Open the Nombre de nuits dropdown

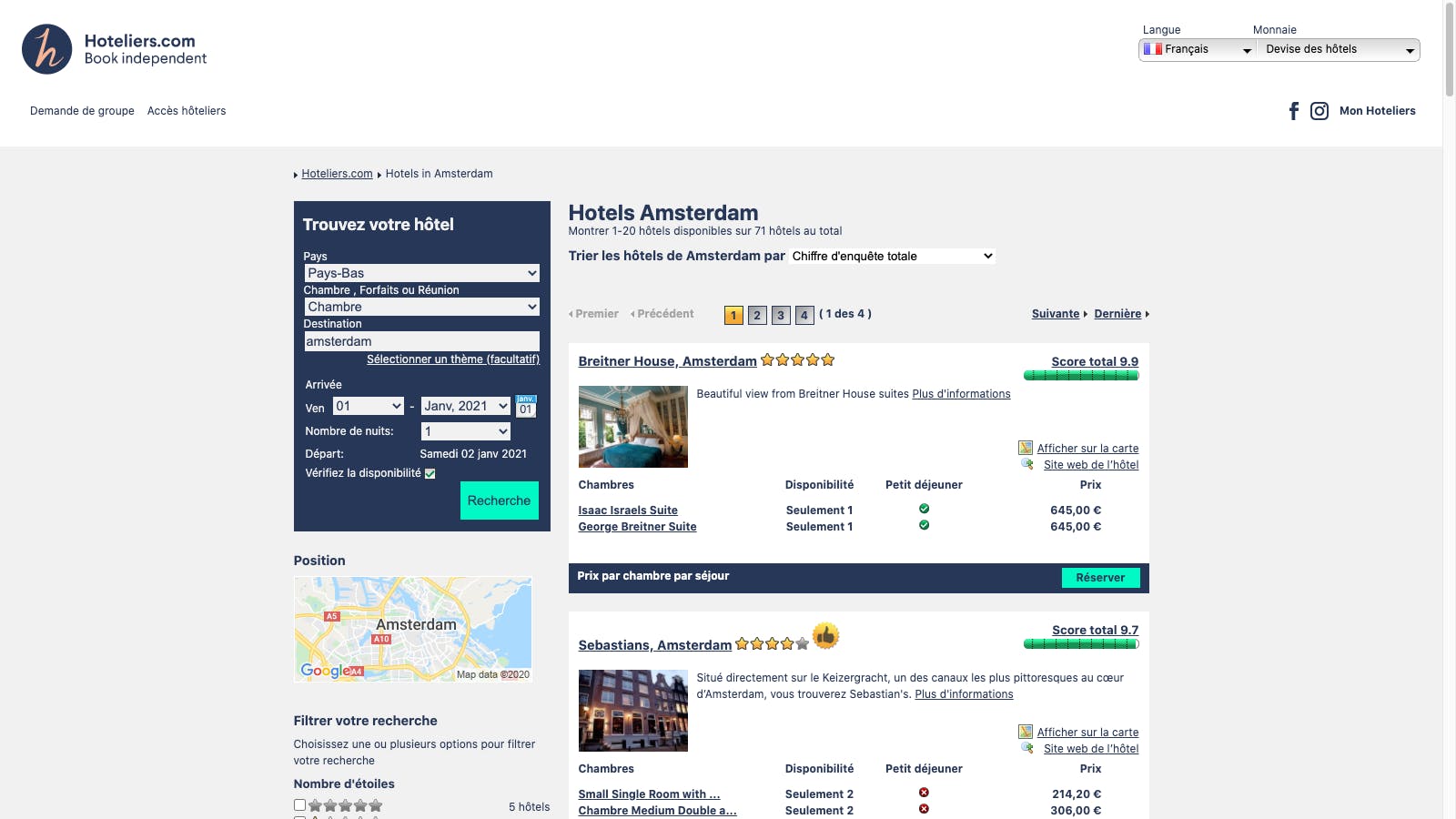(x=466, y=431)
